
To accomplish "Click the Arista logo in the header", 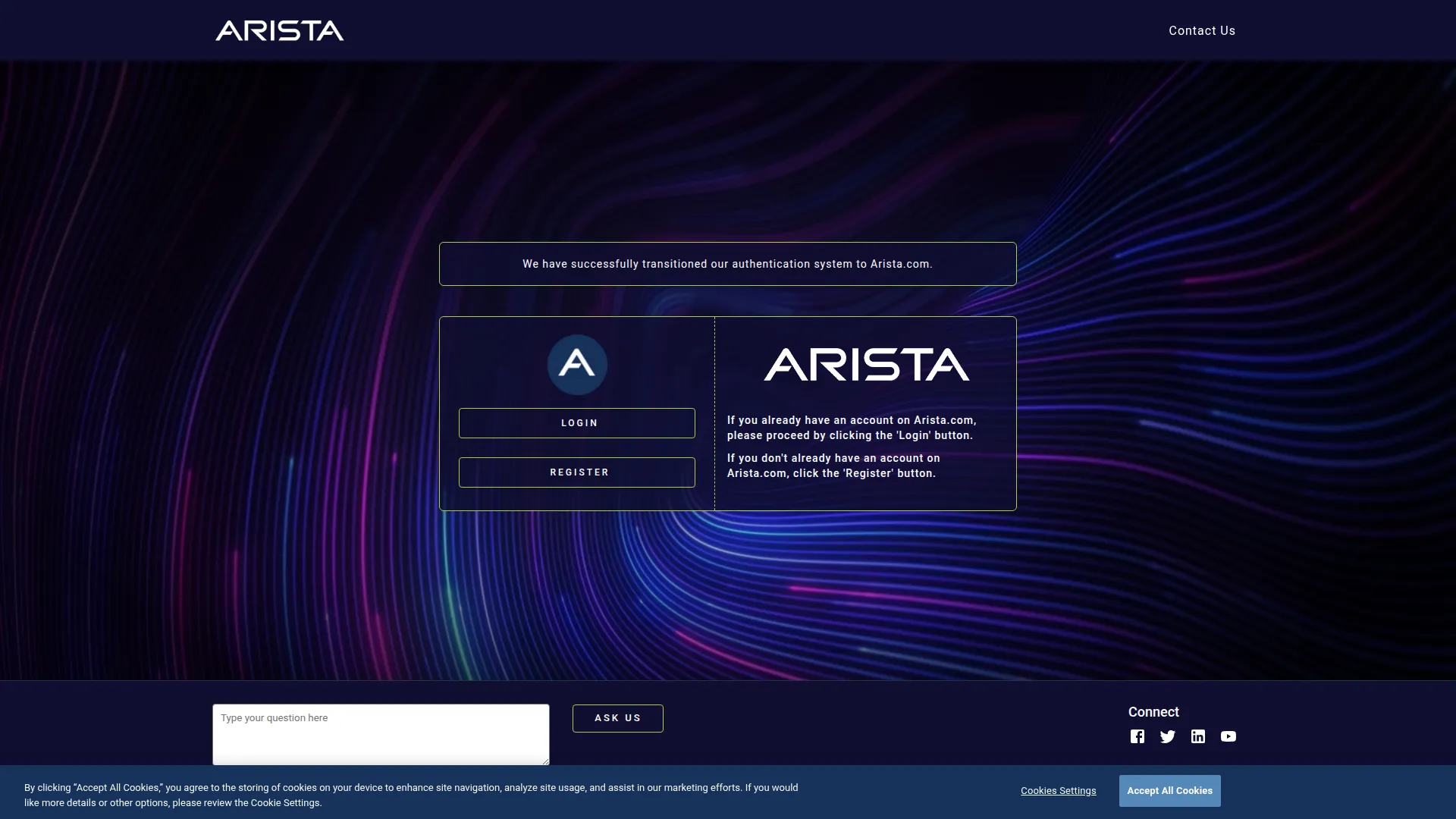I will [x=280, y=30].
